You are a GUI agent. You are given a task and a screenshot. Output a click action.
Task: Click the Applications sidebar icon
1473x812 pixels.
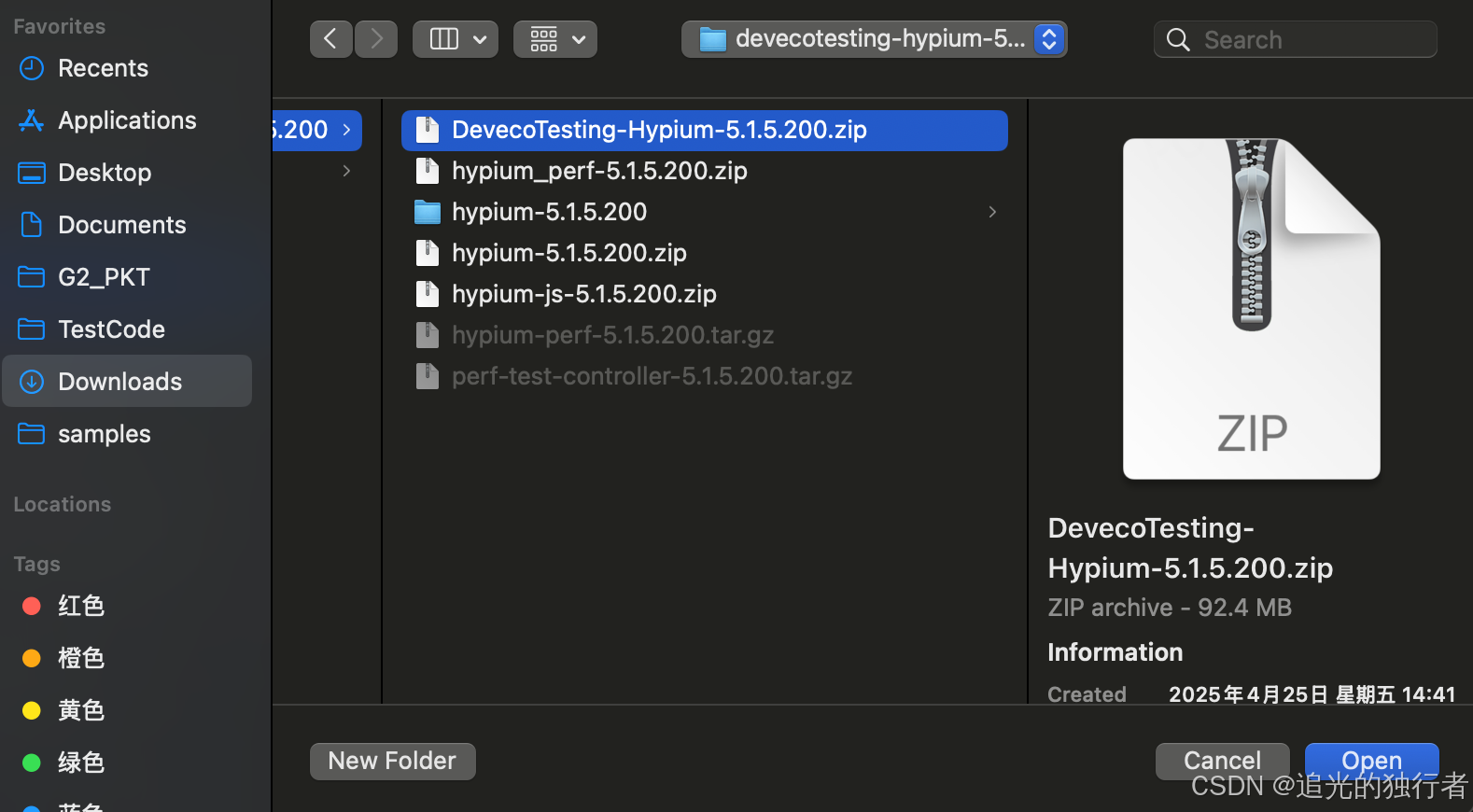pyautogui.click(x=32, y=120)
